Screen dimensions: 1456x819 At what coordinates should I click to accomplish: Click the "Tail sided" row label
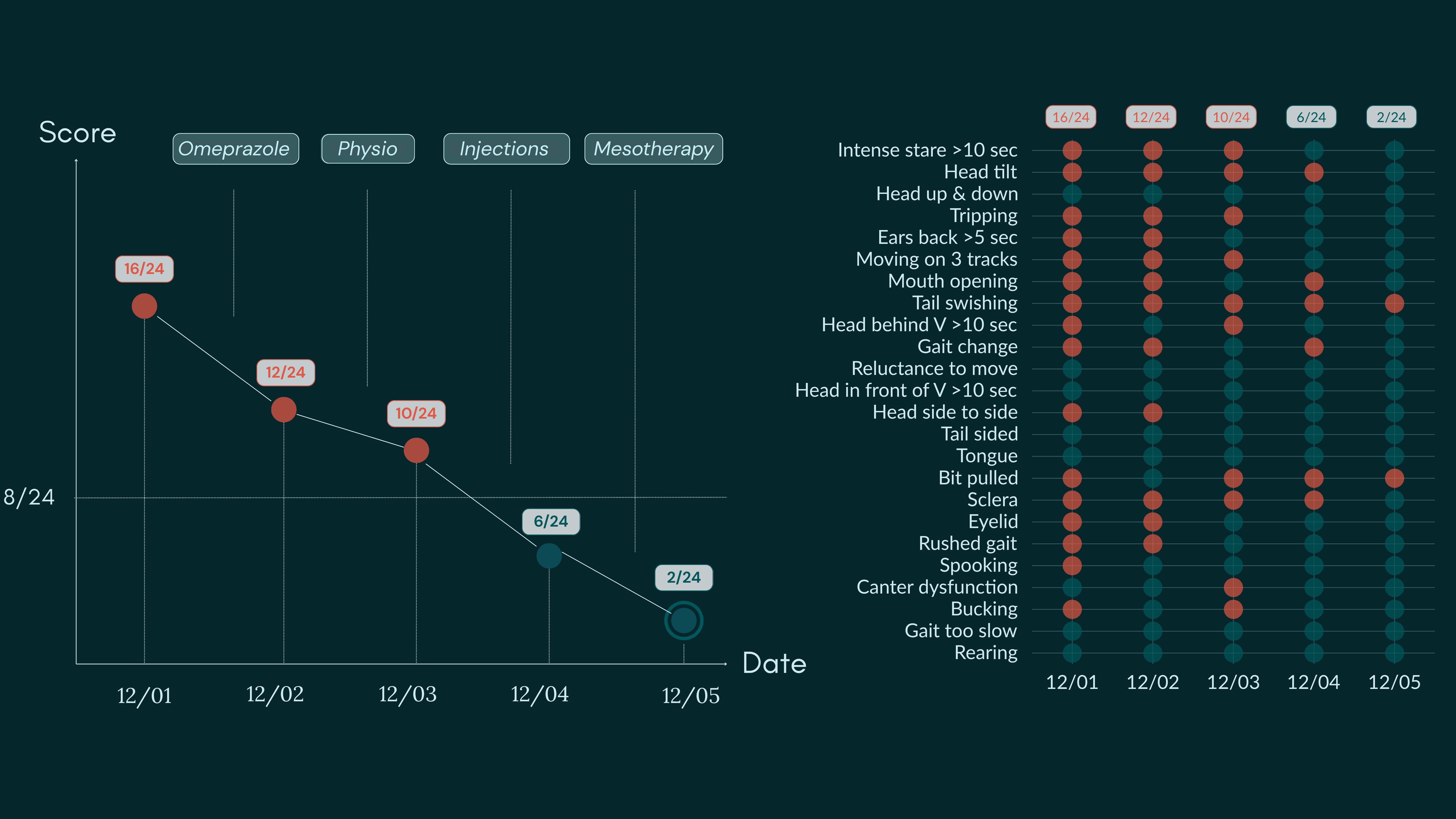coord(979,434)
